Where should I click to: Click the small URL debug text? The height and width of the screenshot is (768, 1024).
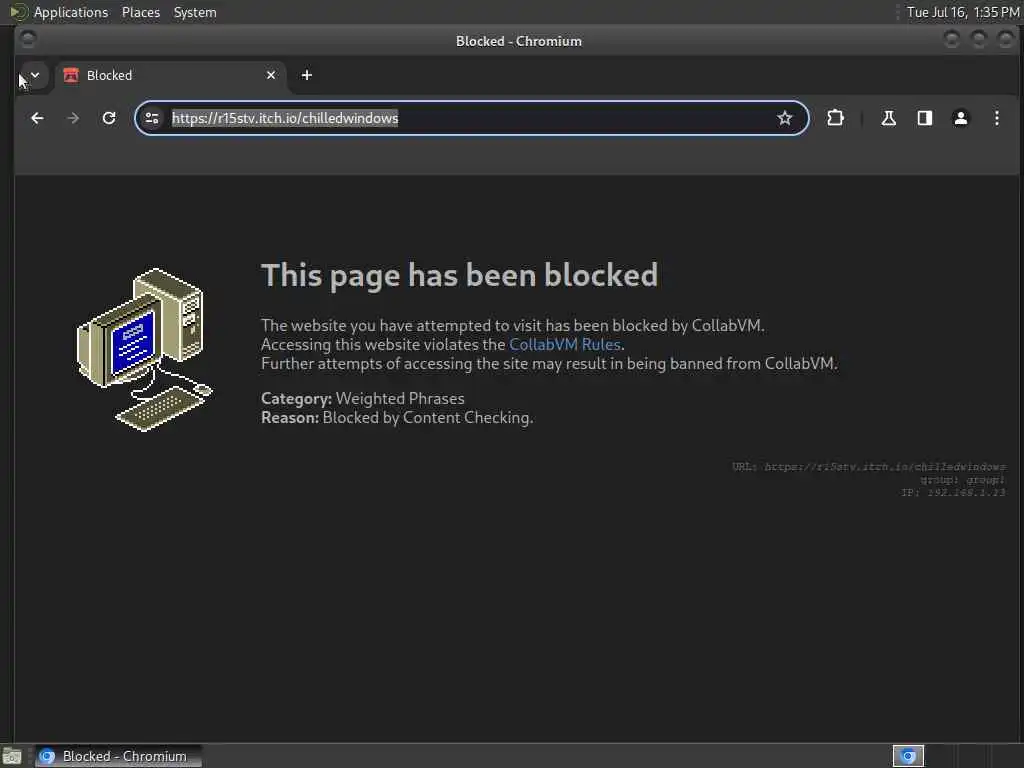point(869,466)
